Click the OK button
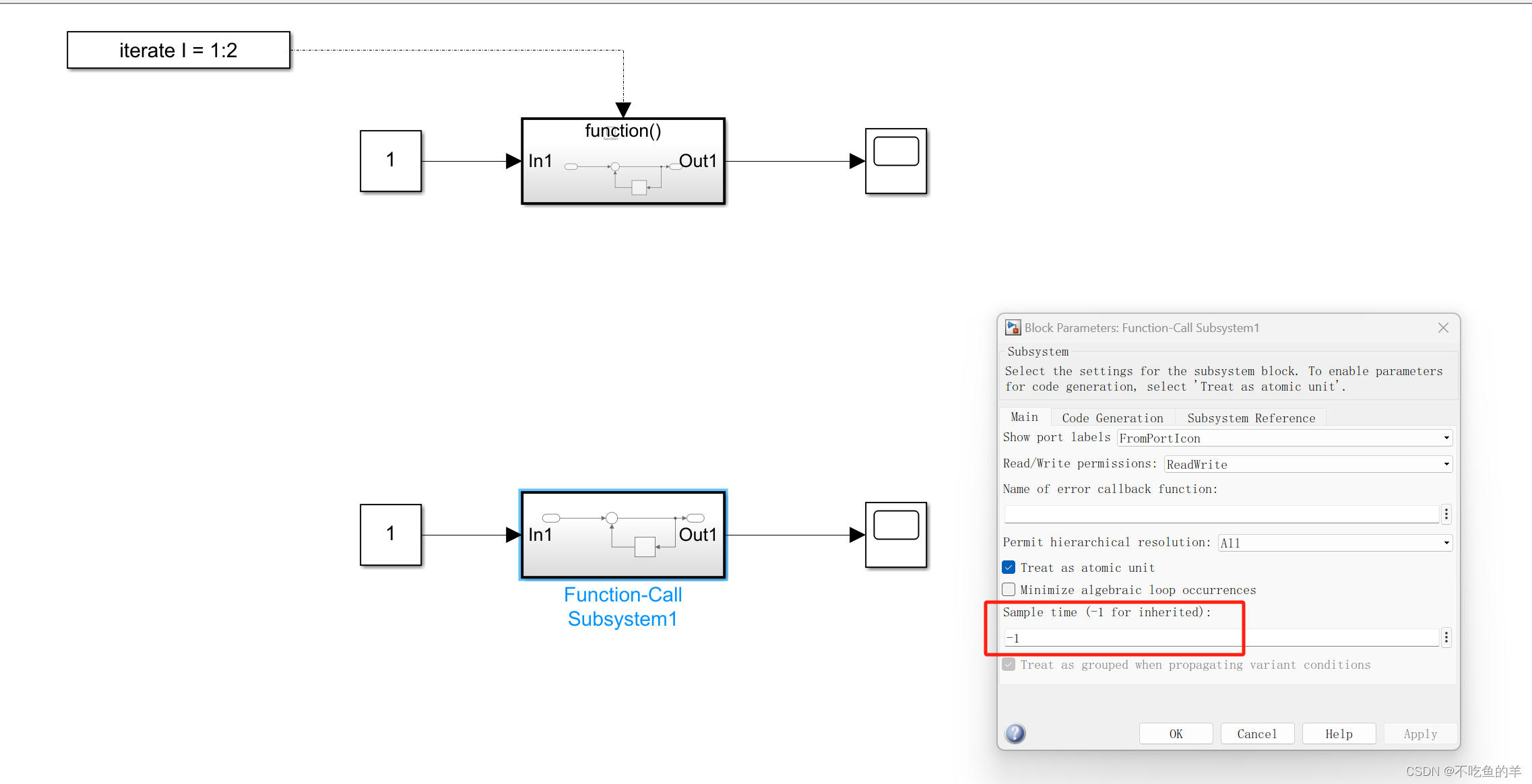 pos(1176,733)
